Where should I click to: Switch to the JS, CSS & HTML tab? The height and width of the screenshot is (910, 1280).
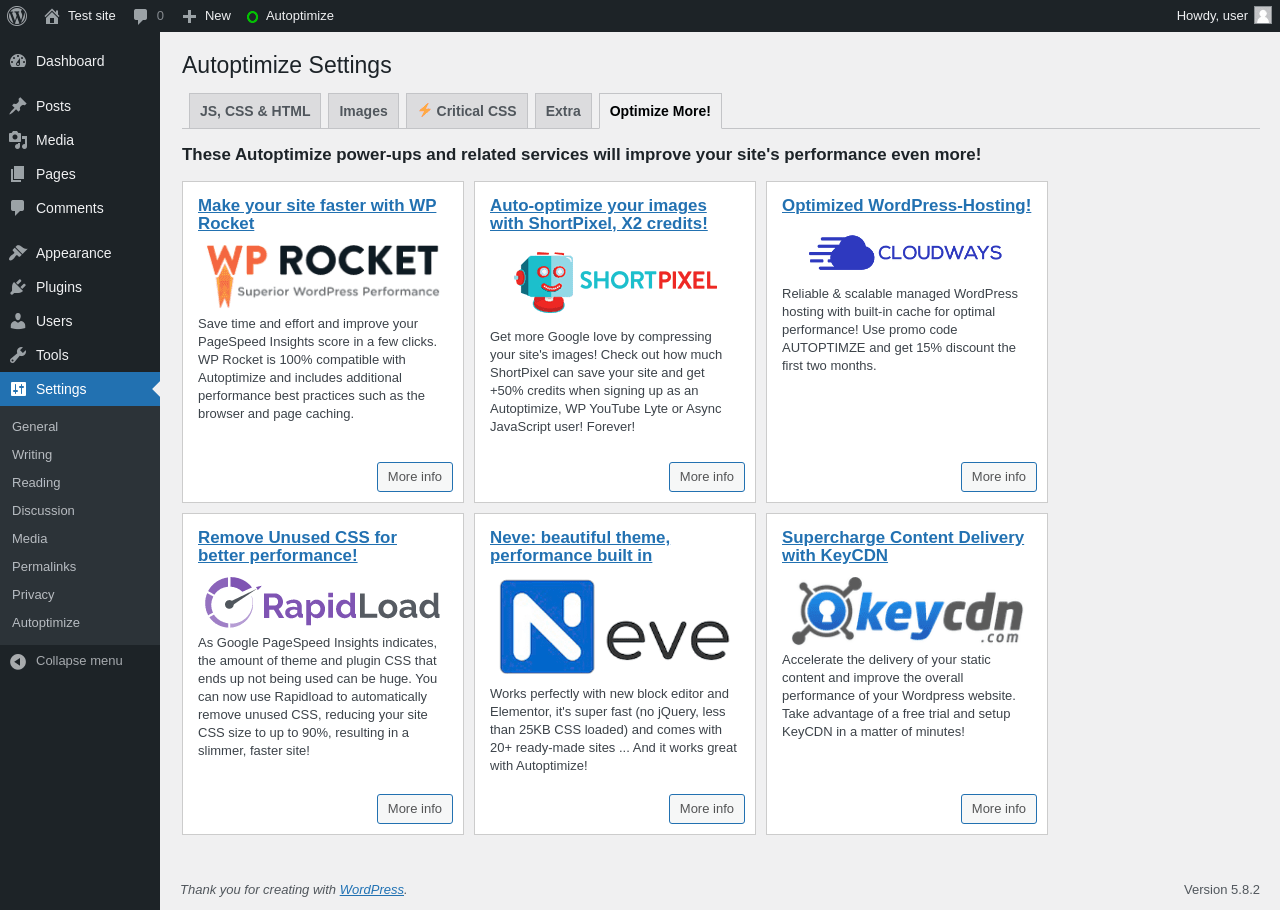coord(255,111)
